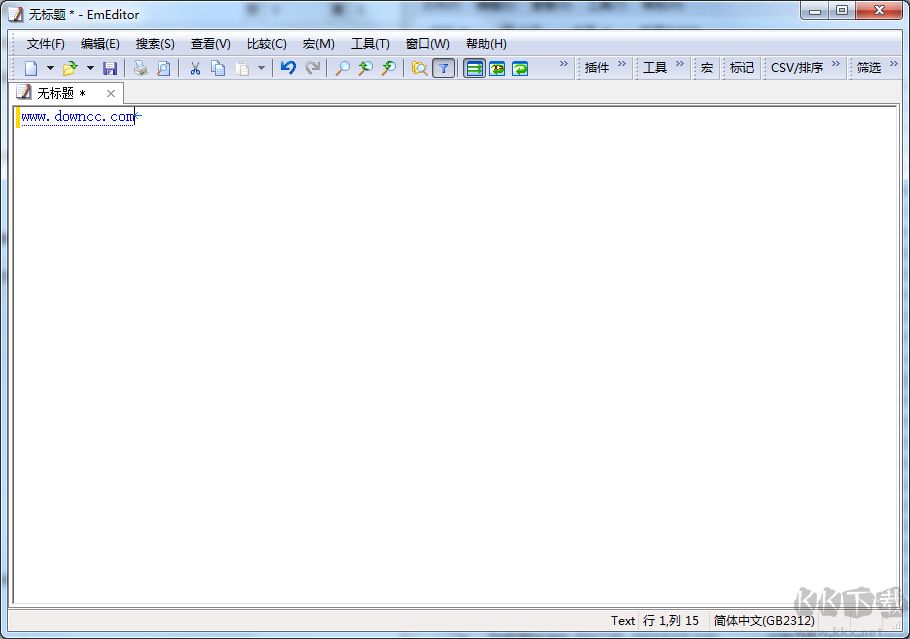Viewport: 910px width, 639px height.
Task: Expand the Open file dropdown arrow
Action: (89, 68)
